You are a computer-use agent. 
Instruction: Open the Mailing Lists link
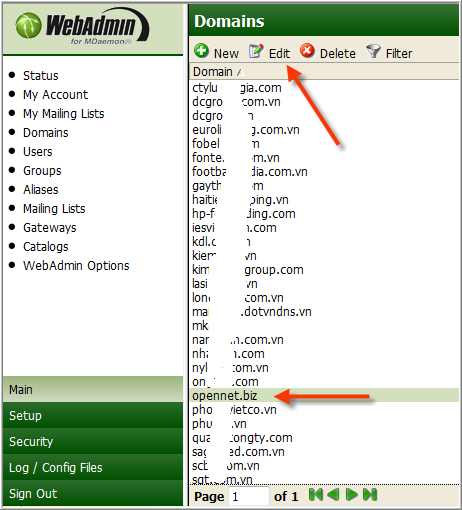pos(54,209)
